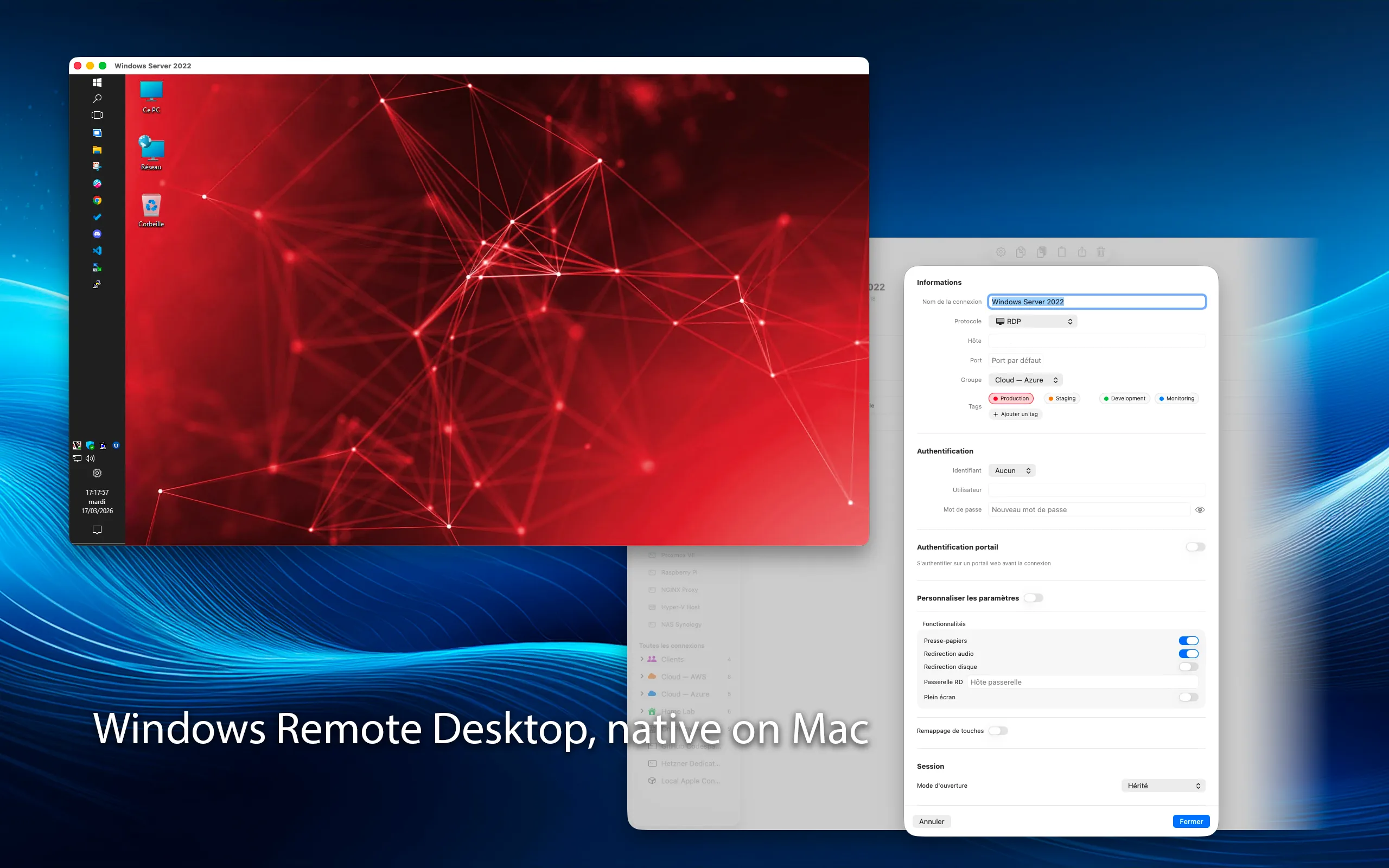
Task: Open Microsoft Edge from the taskbar
Action: tap(97, 183)
